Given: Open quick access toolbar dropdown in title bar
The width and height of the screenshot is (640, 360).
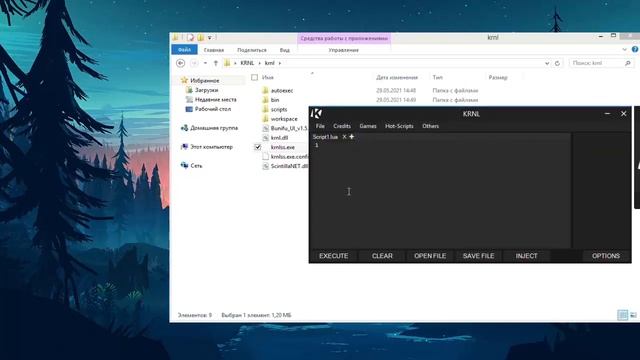Looking at the screenshot, I should tap(210, 38).
